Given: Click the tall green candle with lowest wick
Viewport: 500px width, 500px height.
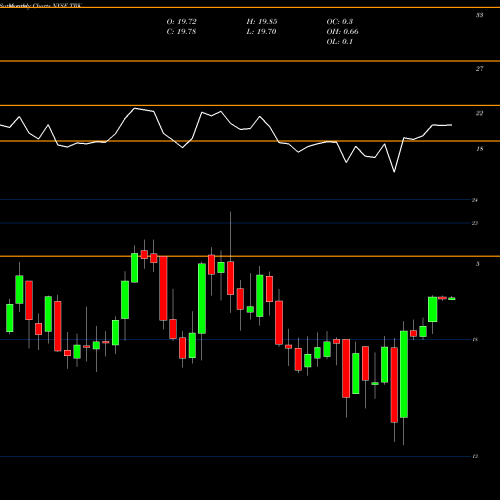Looking at the screenshot, I should point(404,374).
